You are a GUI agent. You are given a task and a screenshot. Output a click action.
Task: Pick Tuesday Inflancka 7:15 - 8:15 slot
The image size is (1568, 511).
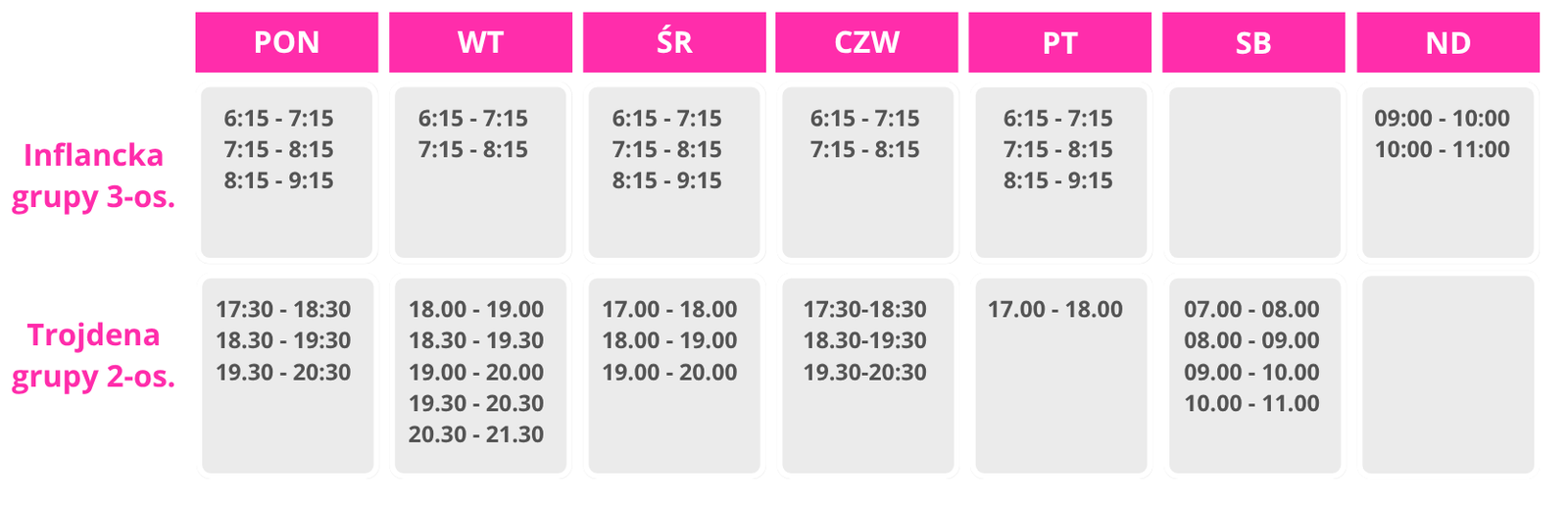[472, 149]
